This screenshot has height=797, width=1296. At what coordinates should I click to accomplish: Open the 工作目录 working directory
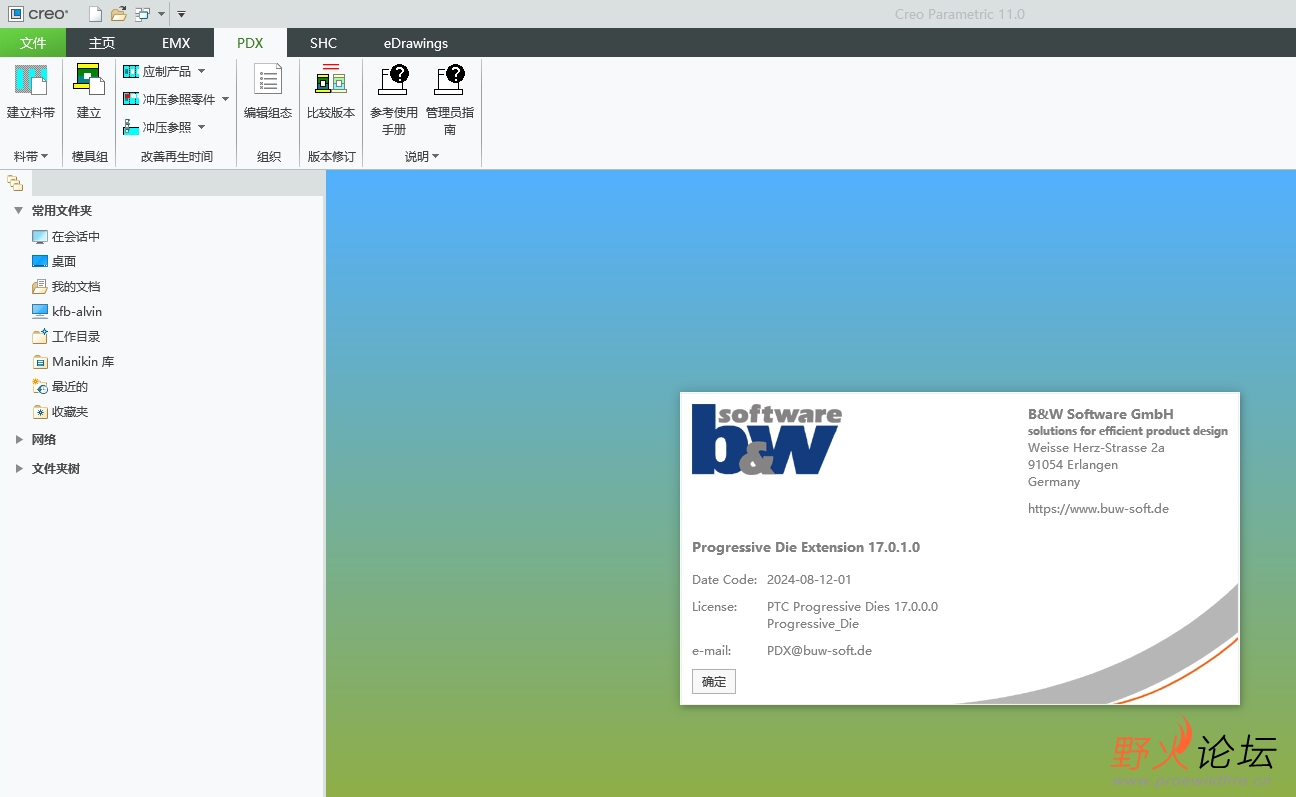[66, 337]
